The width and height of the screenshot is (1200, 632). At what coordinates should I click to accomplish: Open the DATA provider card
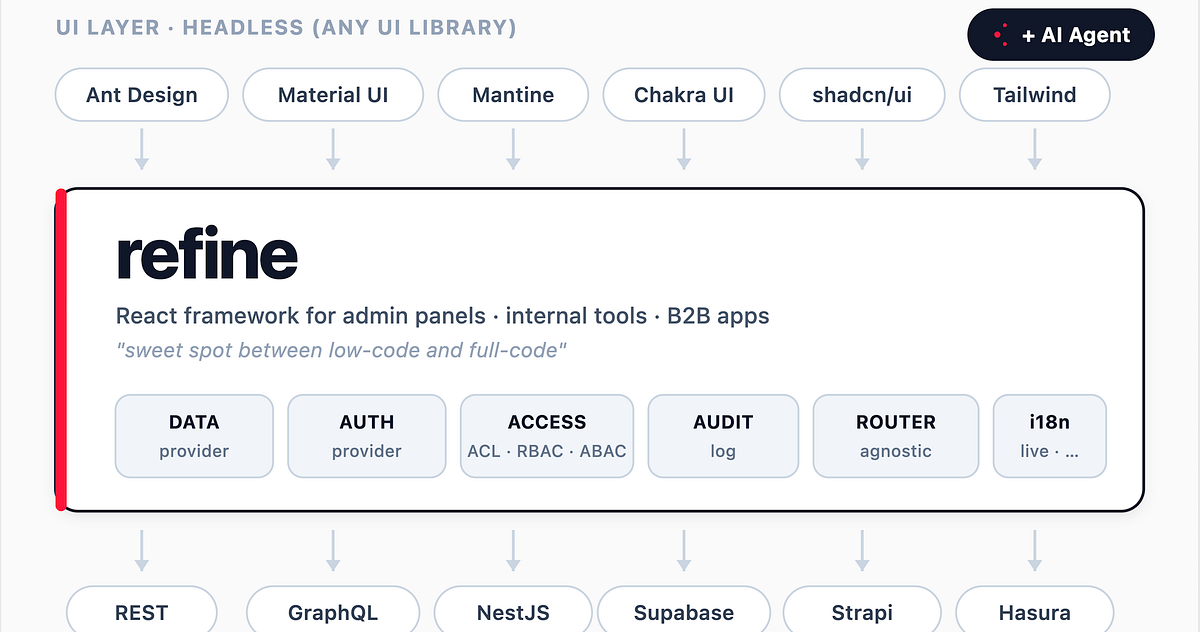tap(194, 436)
